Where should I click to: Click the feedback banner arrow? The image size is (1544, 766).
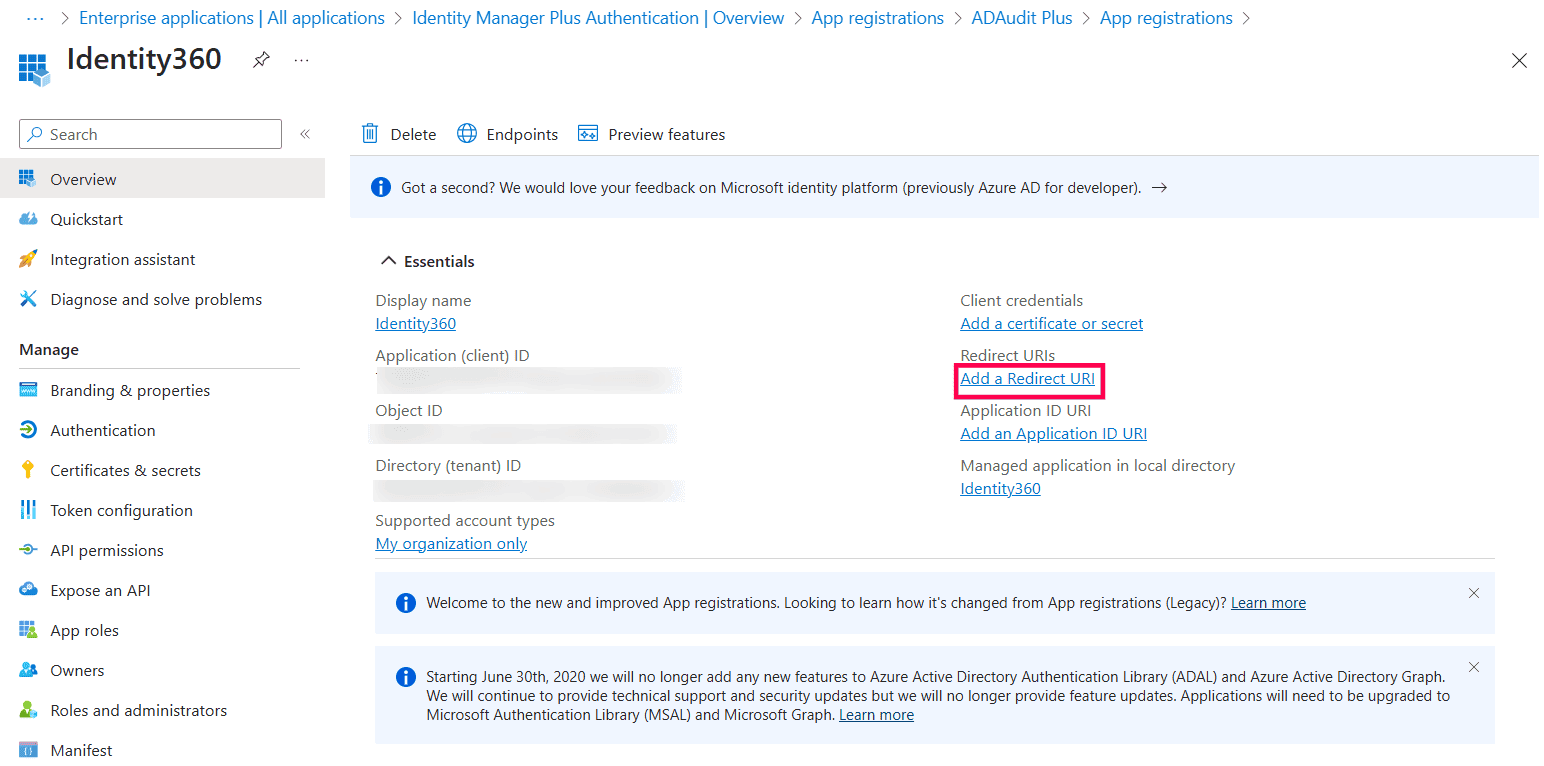coord(1159,187)
